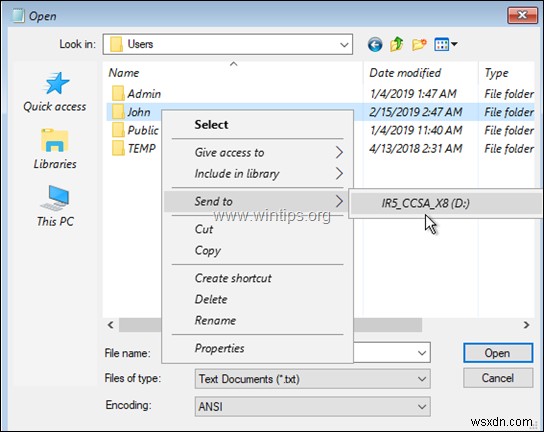Choose Send to in context menu
This screenshot has height=432, width=544.
(x=256, y=201)
